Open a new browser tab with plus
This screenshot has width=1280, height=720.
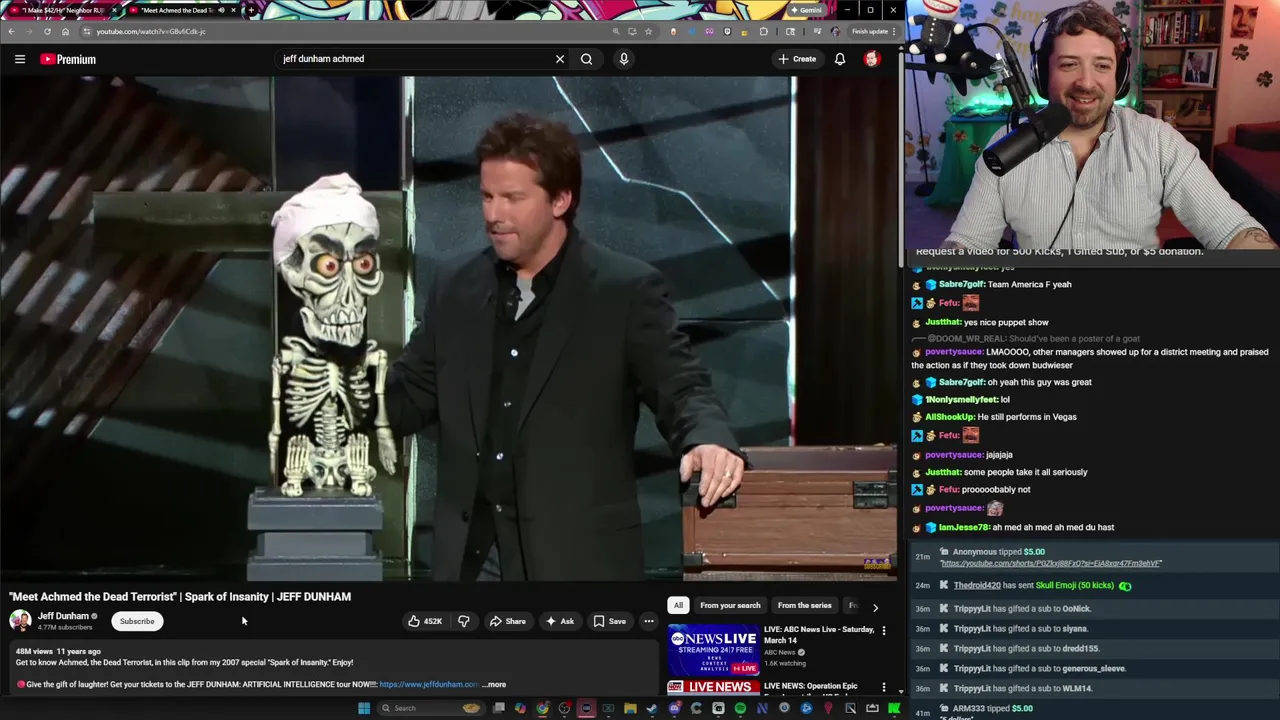click(x=251, y=10)
